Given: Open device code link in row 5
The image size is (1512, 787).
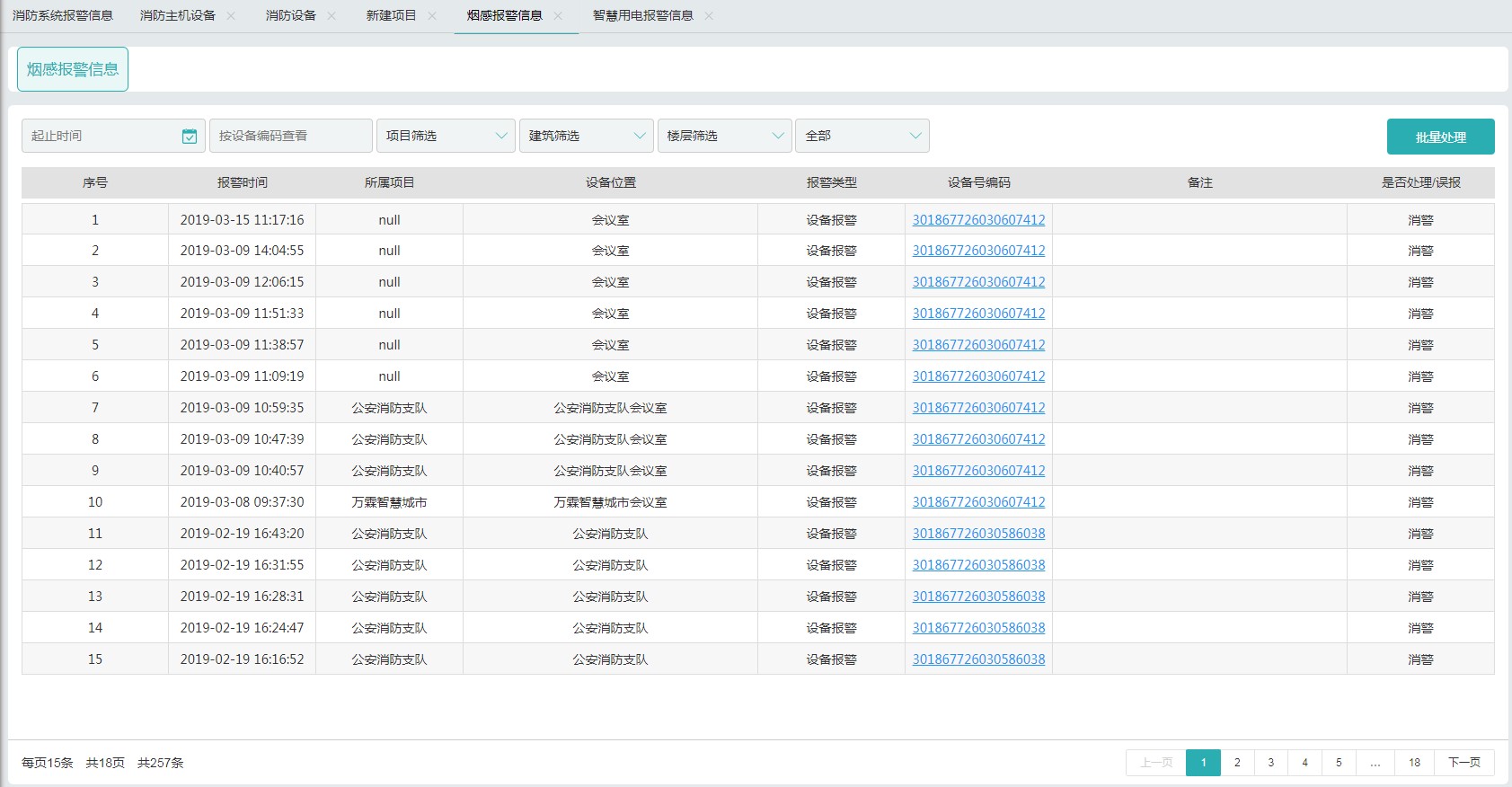Looking at the screenshot, I should (x=978, y=345).
